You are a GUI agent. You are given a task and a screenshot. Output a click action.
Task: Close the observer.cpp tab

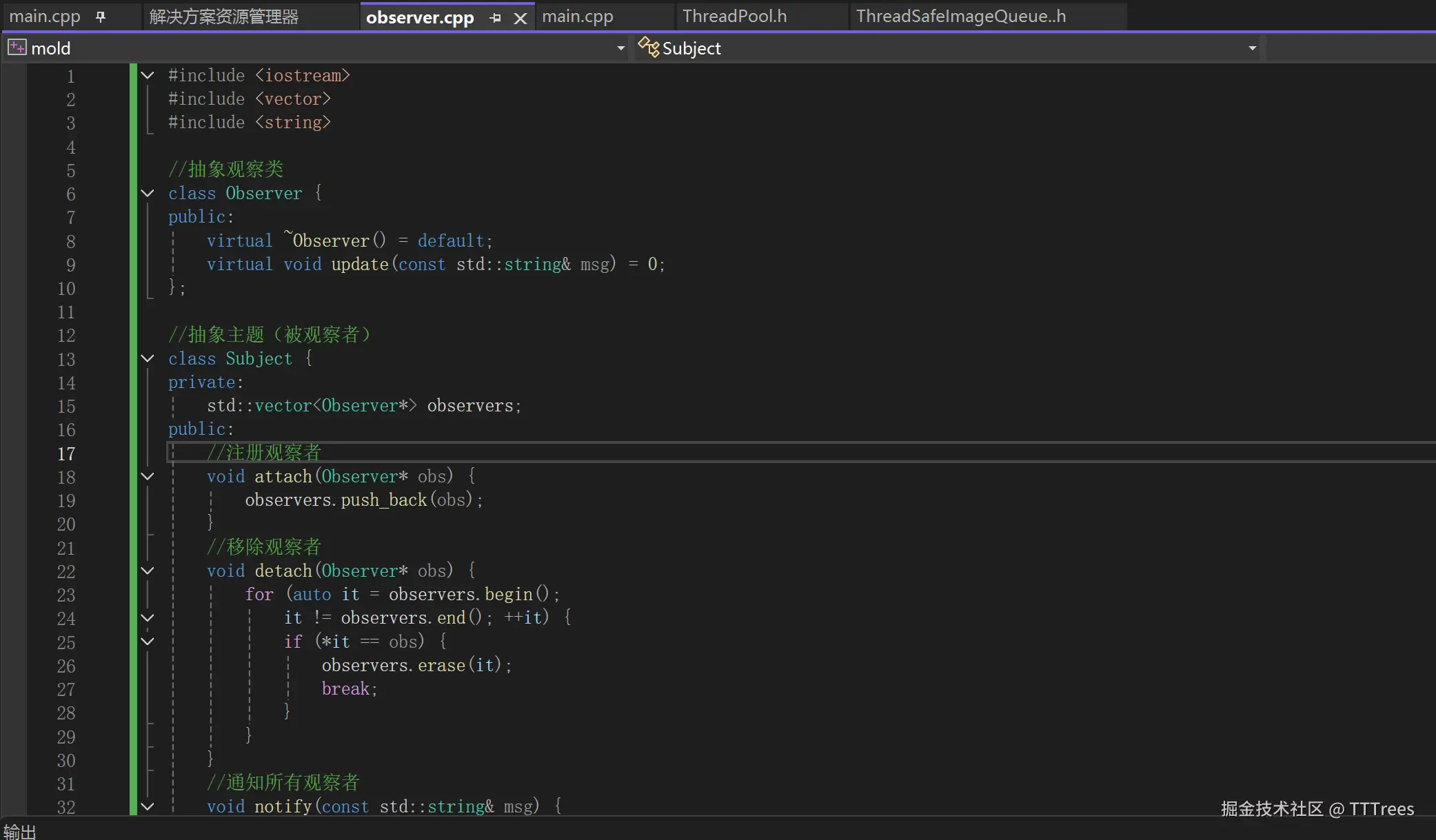coord(520,19)
